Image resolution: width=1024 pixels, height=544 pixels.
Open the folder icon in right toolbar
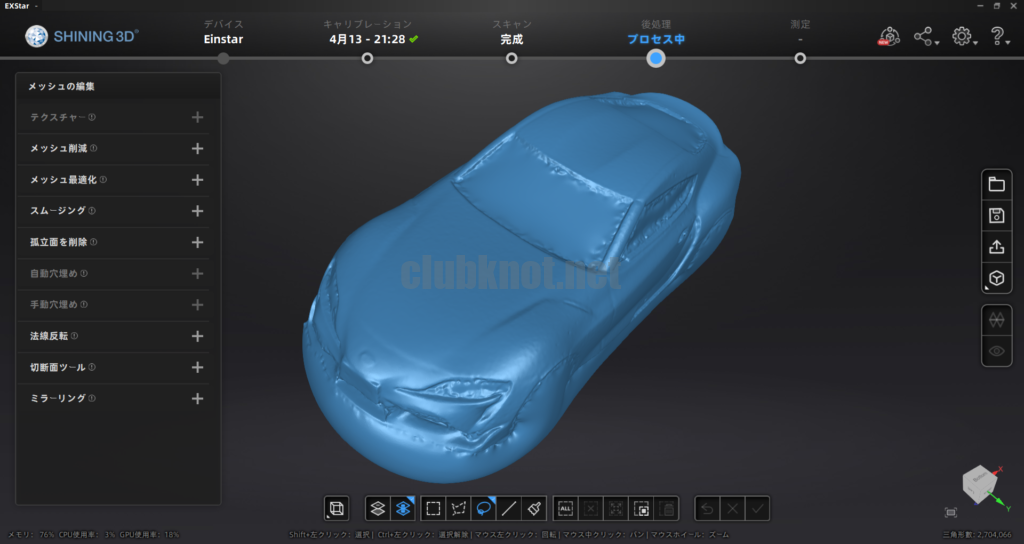coord(996,184)
